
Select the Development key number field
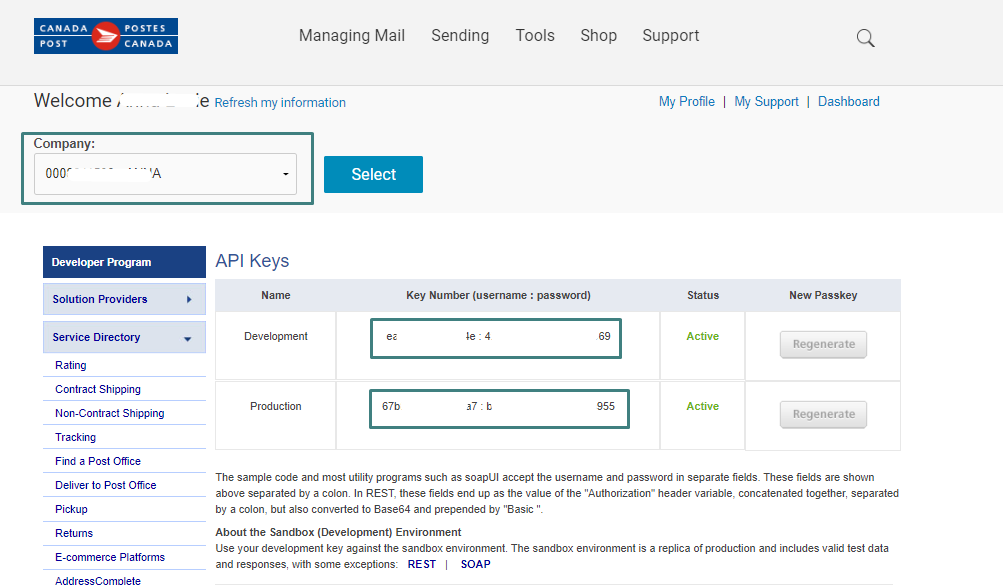click(x=496, y=338)
